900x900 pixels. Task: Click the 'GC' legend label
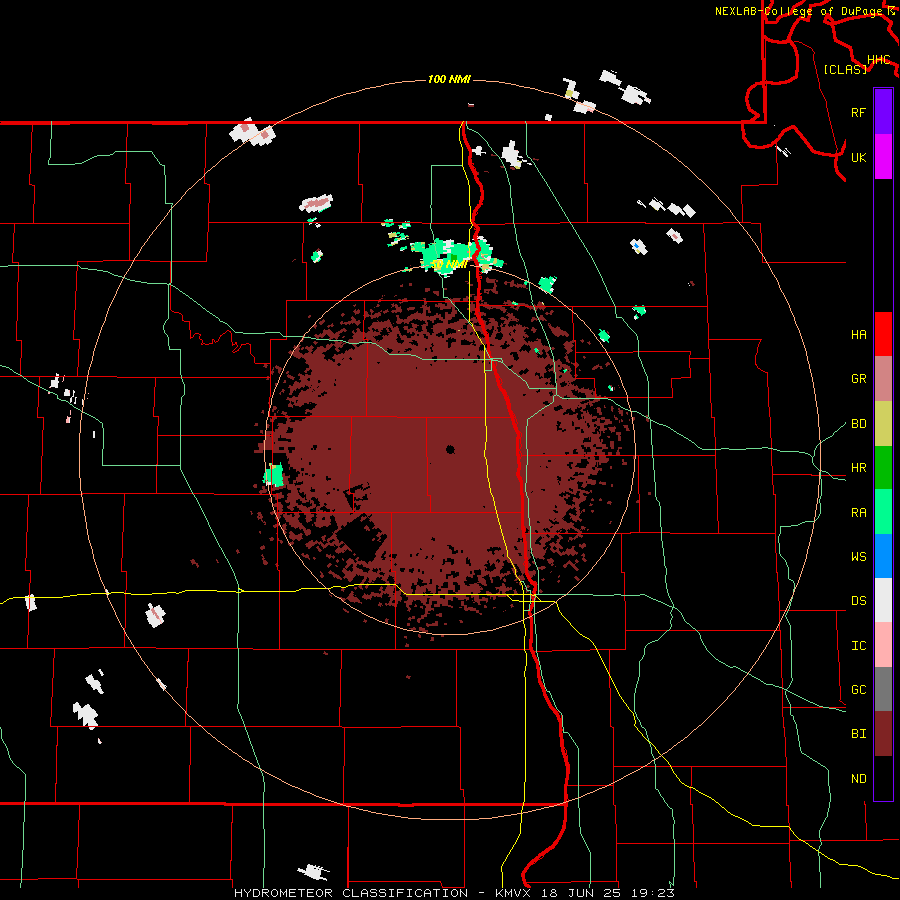[x=858, y=690]
